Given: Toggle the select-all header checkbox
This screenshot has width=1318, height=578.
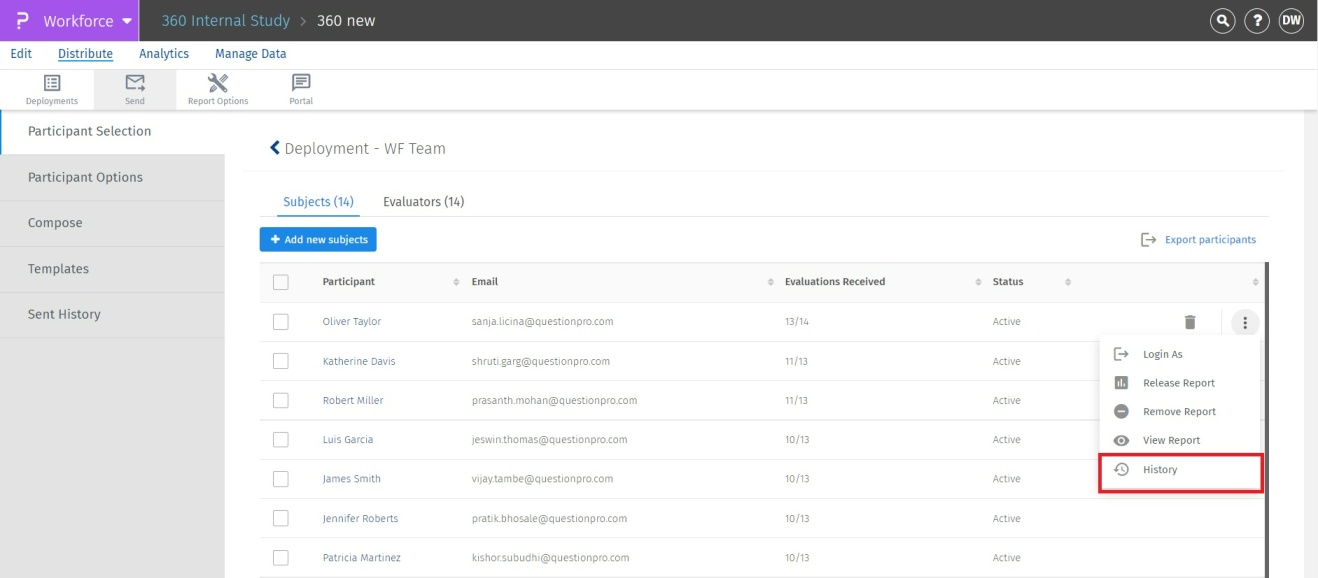Looking at the screenshot, I should click(x=281, y=283).
